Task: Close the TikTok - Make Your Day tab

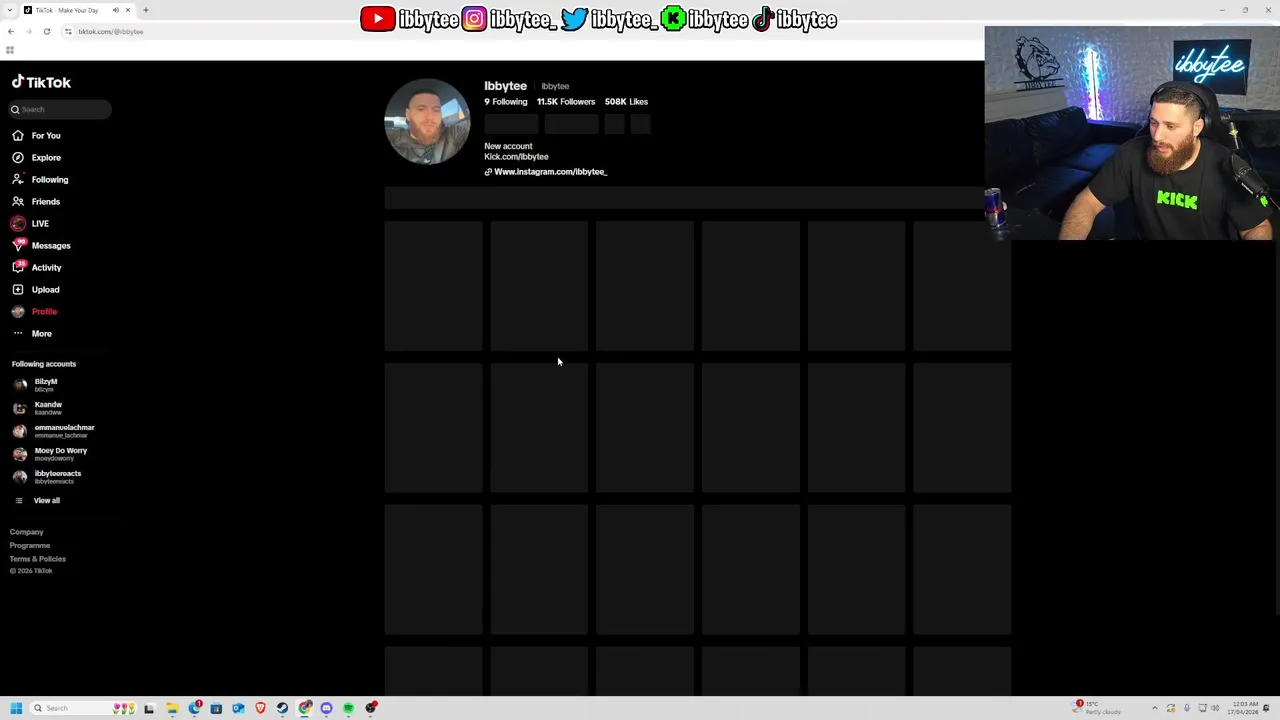Action: 128,10
